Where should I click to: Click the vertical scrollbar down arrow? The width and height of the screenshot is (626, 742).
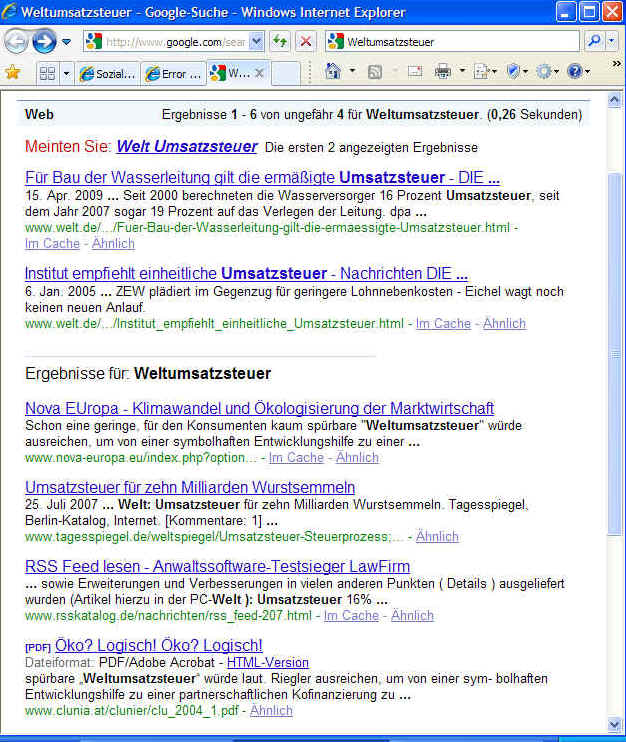(x=615, y=724)
